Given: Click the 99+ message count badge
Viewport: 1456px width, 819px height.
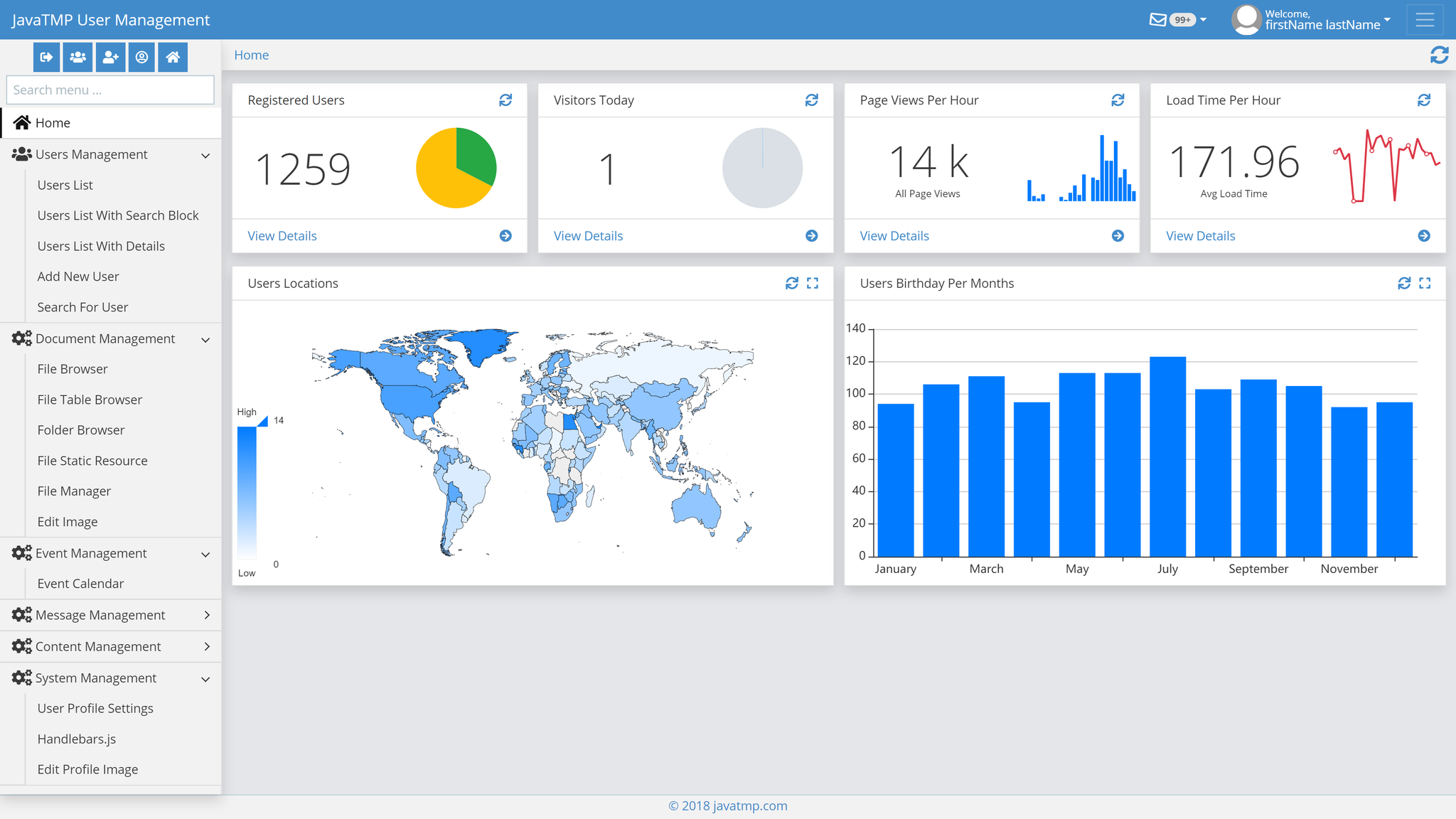Looking at the screenshot, I should 1183,20.
